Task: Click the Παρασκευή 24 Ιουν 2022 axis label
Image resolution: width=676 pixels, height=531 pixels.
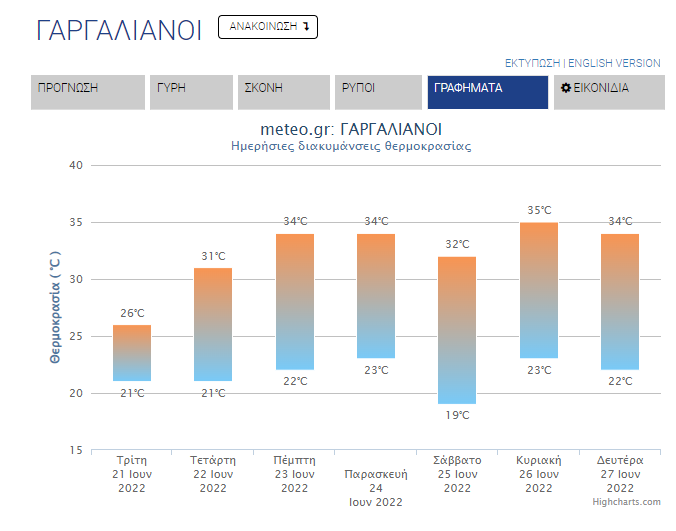Action: [x=376, y=488]
